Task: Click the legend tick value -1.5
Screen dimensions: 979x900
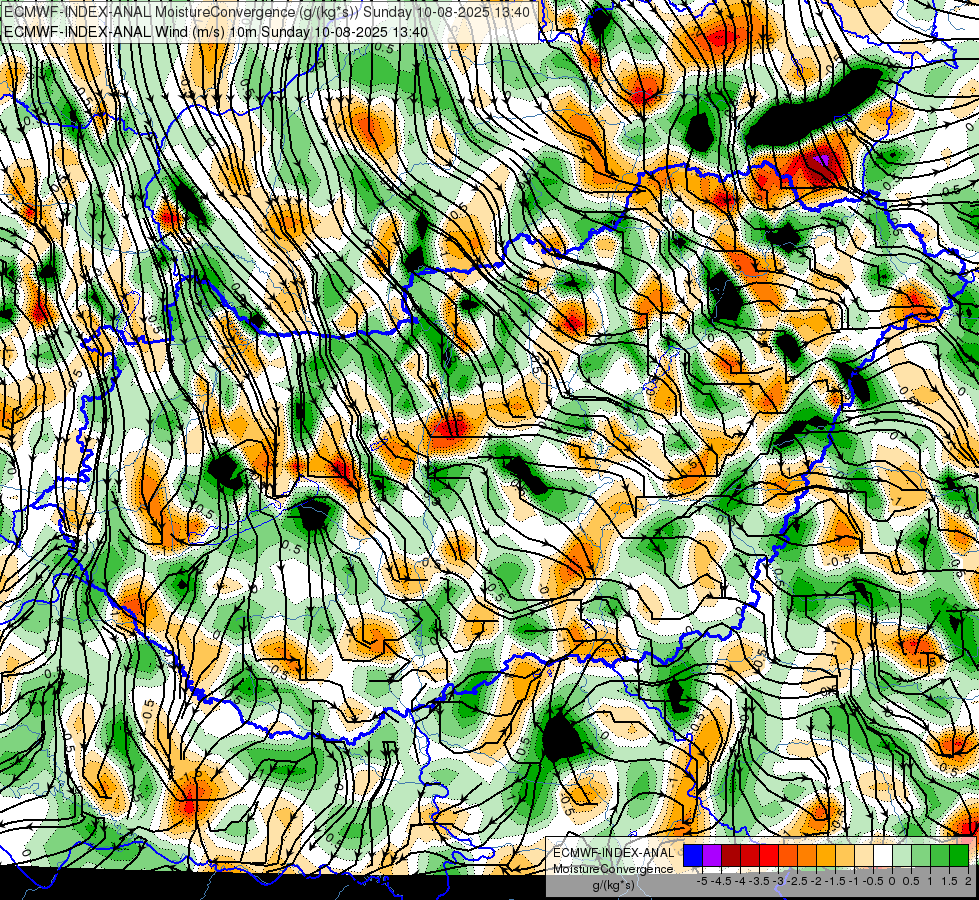Action: [835, 881]
